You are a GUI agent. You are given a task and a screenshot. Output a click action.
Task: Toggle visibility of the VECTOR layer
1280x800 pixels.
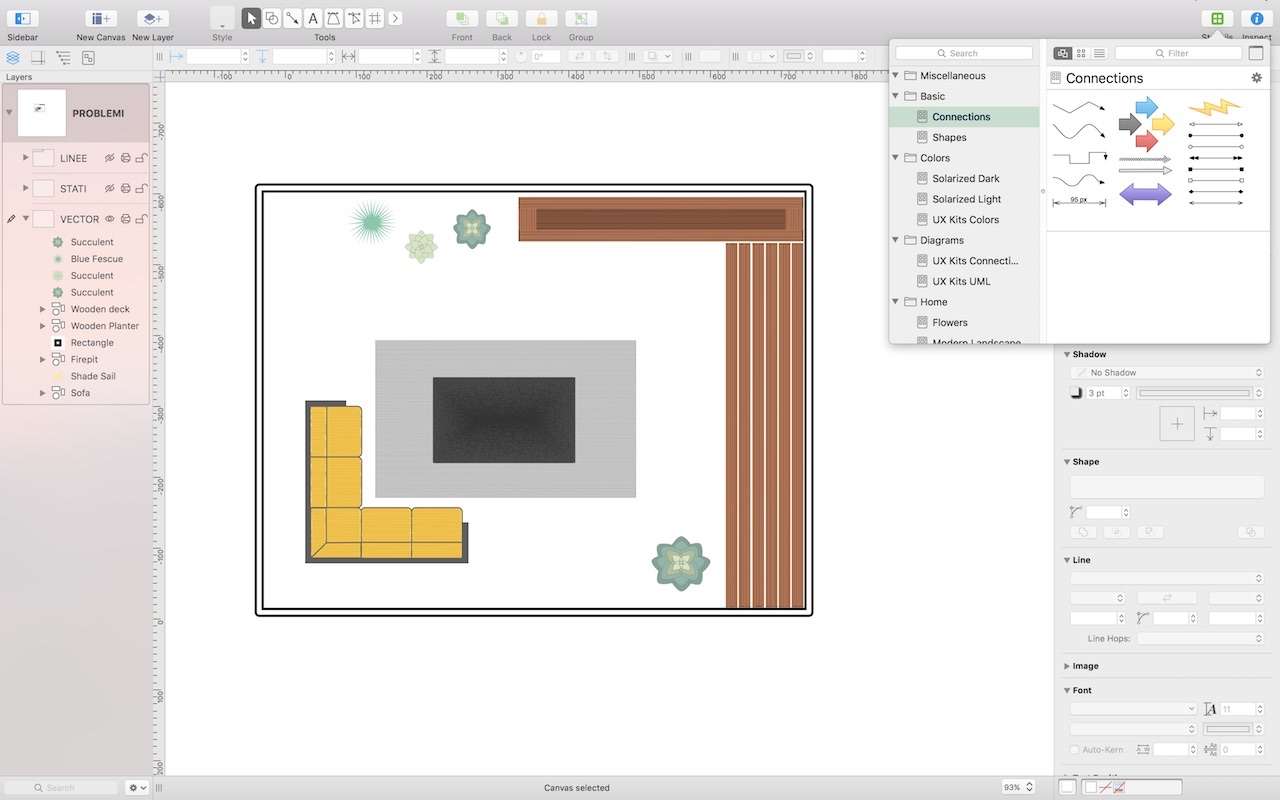110,219
